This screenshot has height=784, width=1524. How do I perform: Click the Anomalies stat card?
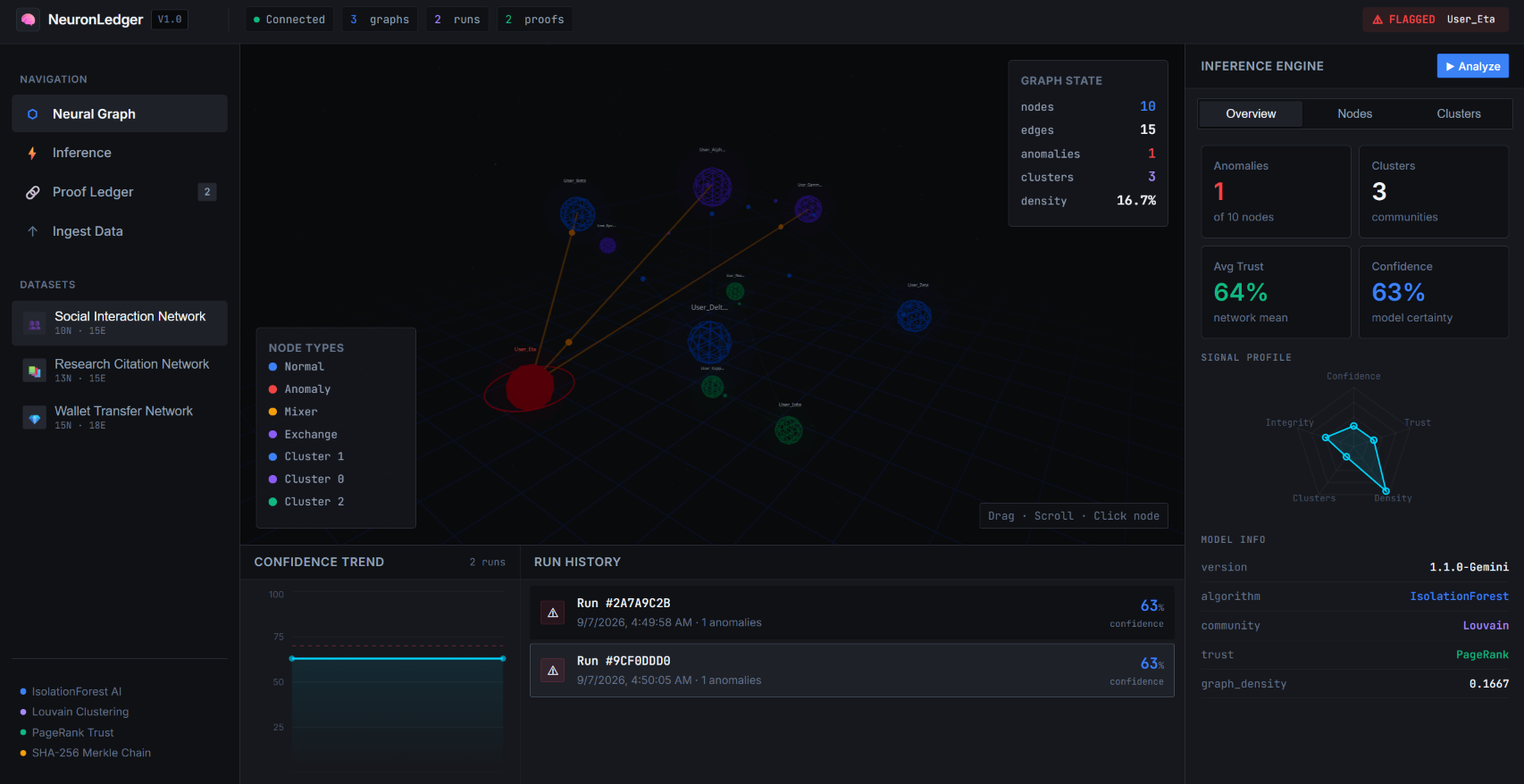[1276, 191]
